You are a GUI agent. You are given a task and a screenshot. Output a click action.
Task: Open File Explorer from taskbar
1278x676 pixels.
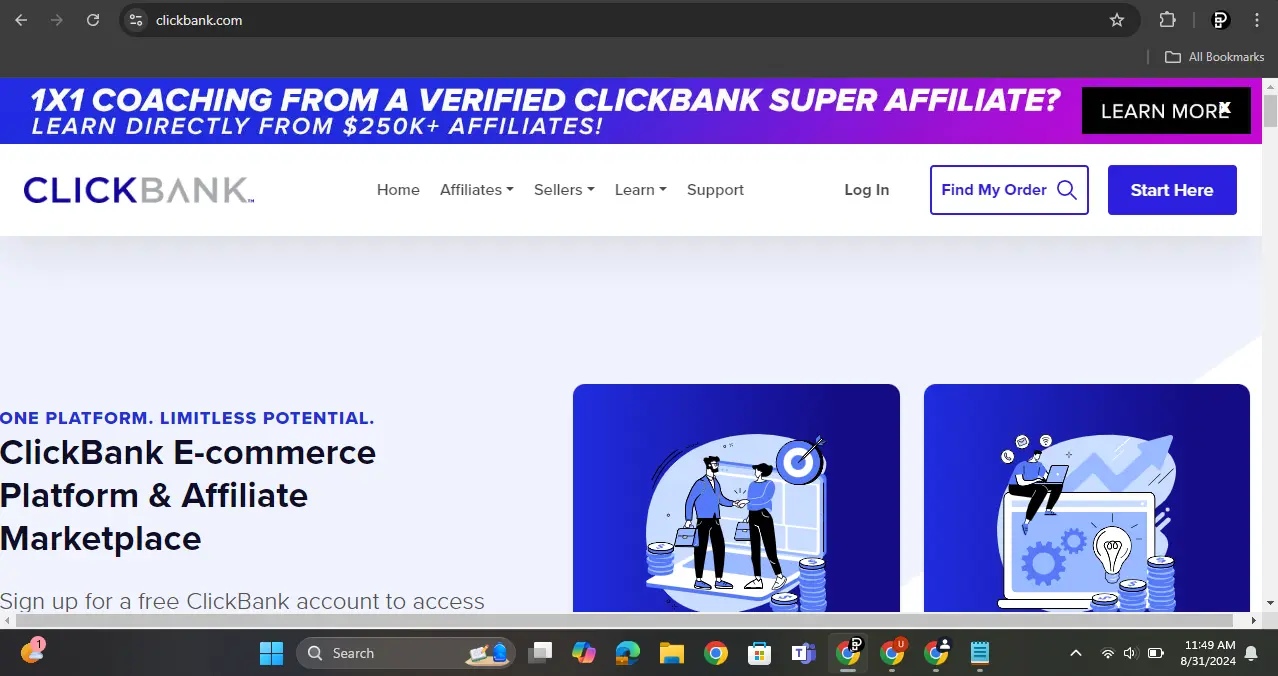(x=671, y=653)
